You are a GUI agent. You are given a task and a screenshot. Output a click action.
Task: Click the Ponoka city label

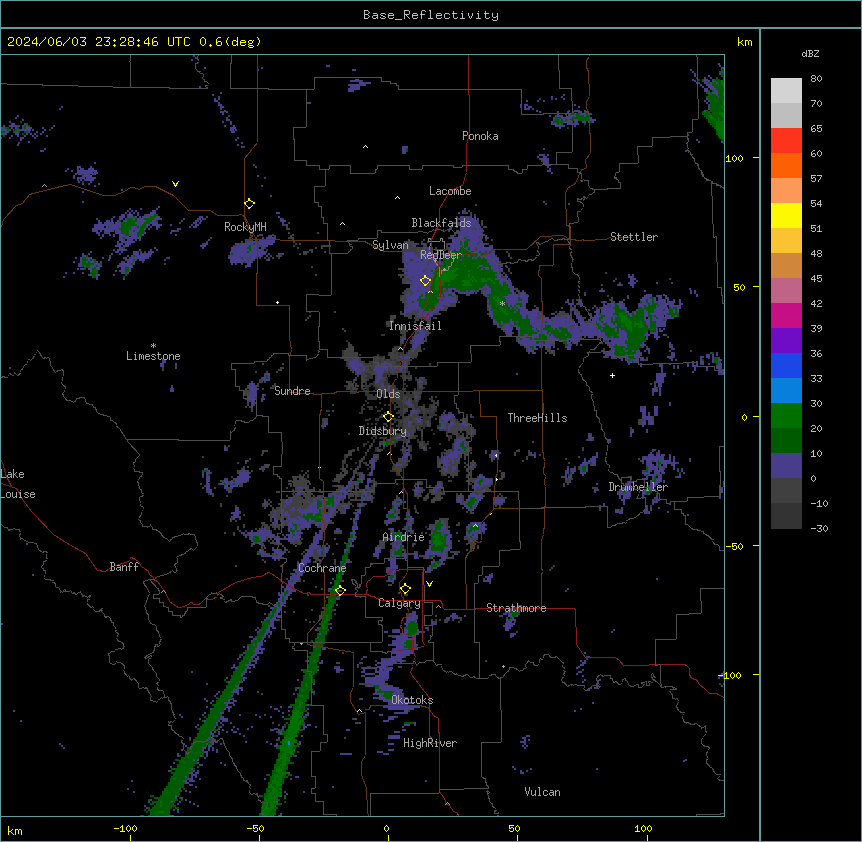480,136
